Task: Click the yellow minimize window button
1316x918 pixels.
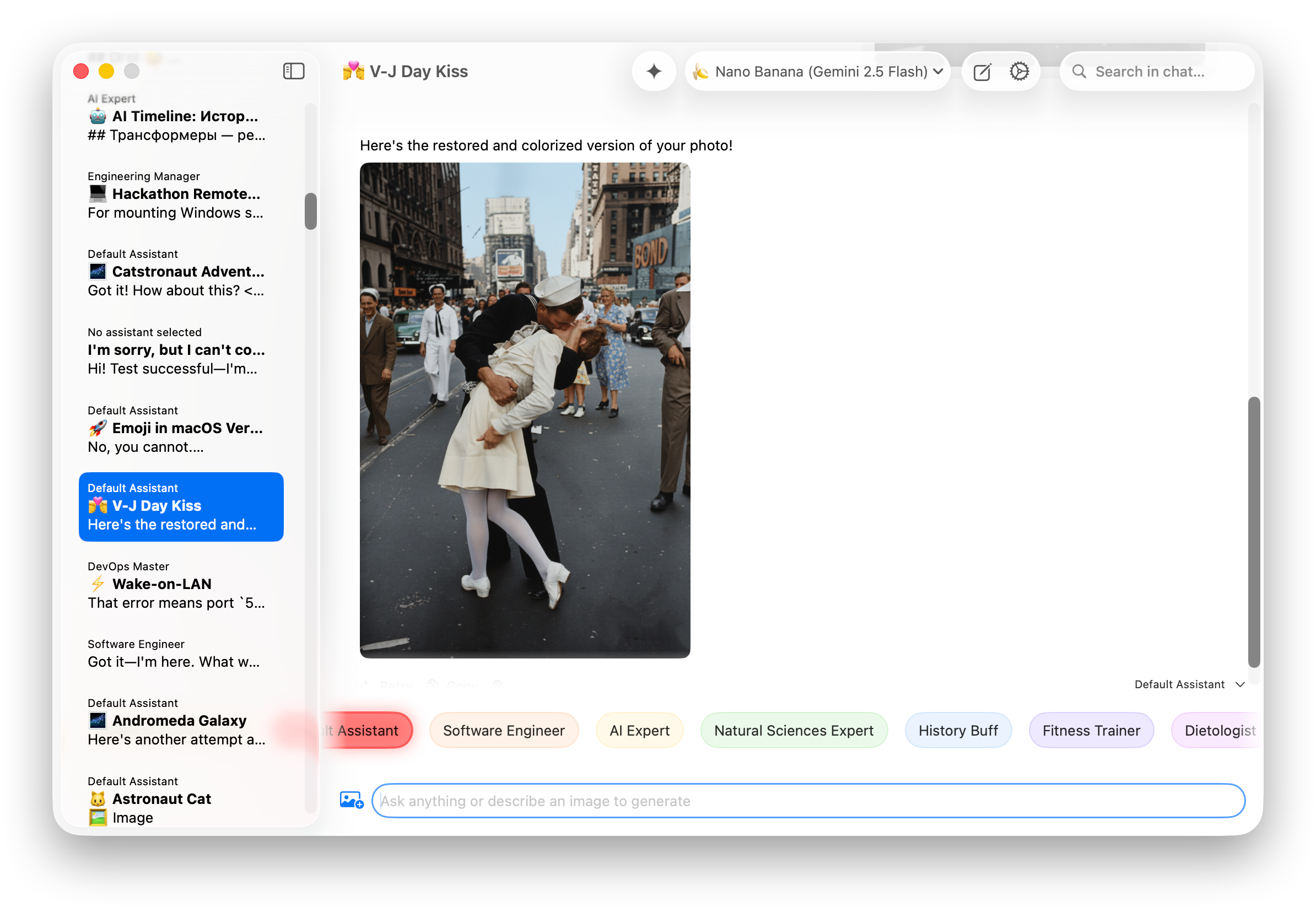Action: coord(106,71)
